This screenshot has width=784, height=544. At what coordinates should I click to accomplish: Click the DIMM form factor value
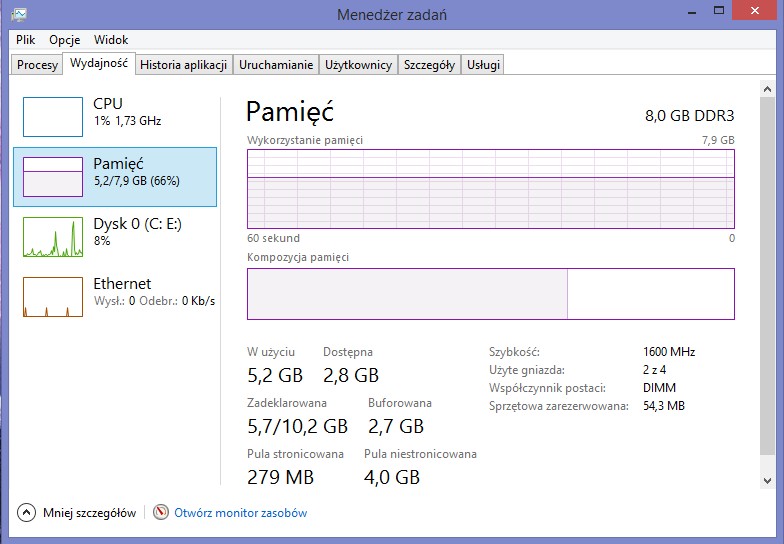click(660, 388)
